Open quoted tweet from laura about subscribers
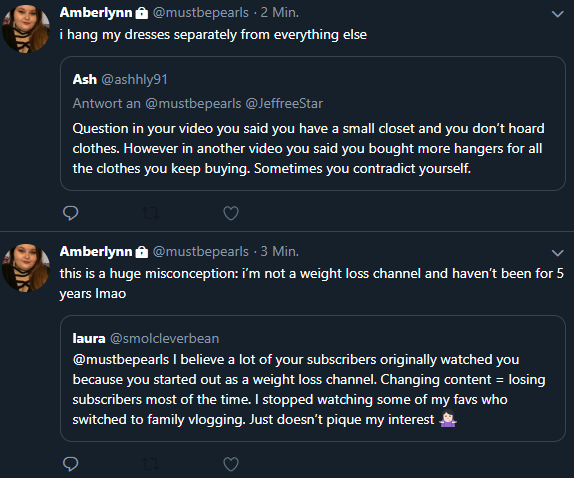This screenshot has width=574, height=478. pos(313,378)
